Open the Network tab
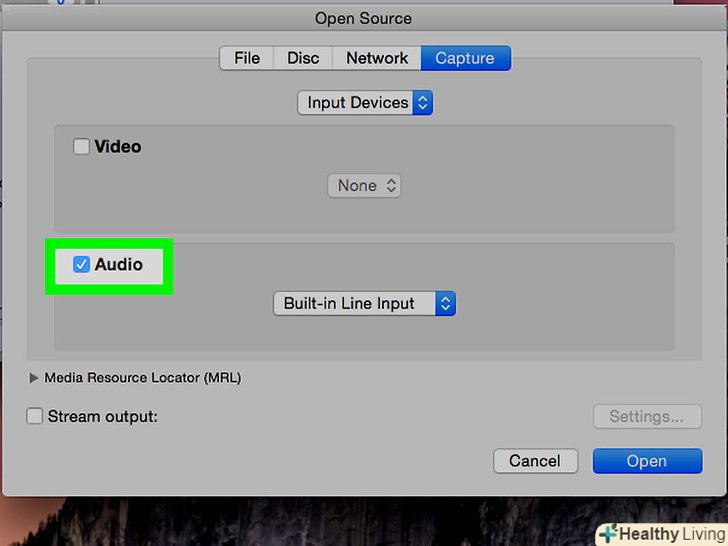 pyautogui.click(x=377, y=58)
